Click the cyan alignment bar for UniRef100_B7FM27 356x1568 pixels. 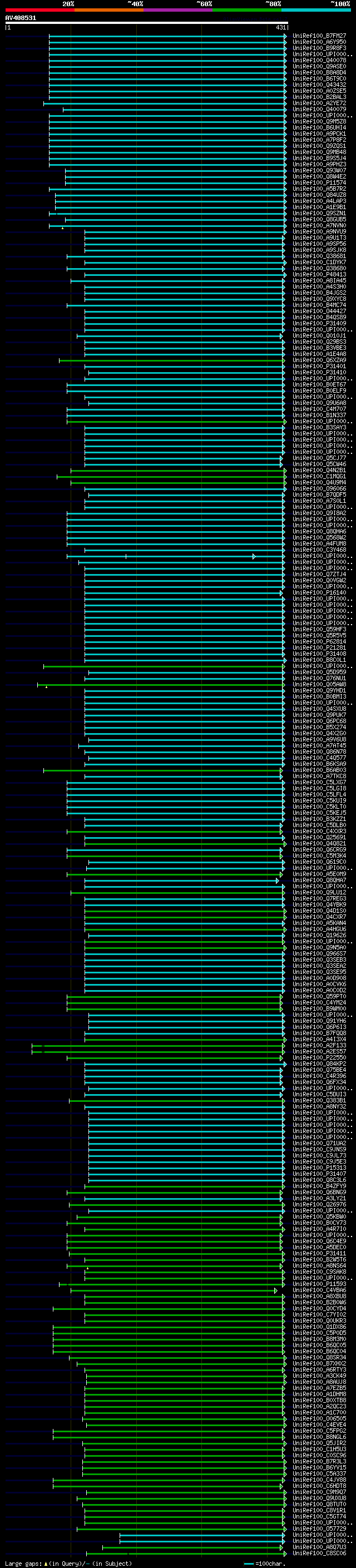click(x=168, y=36)
